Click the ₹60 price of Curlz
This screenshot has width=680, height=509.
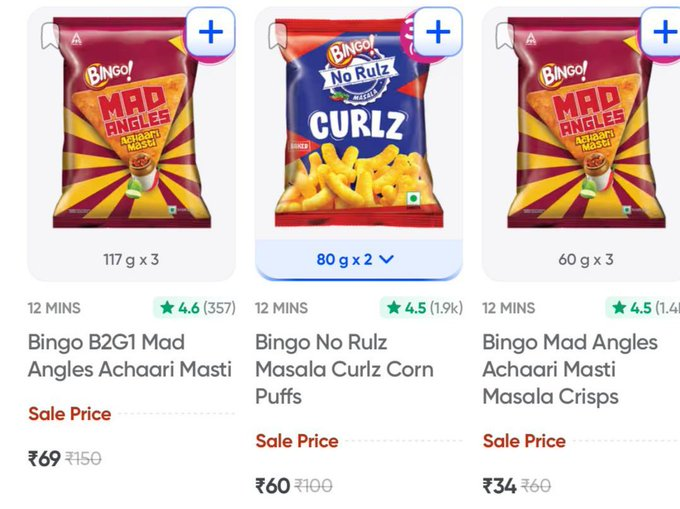coord(272,486)
